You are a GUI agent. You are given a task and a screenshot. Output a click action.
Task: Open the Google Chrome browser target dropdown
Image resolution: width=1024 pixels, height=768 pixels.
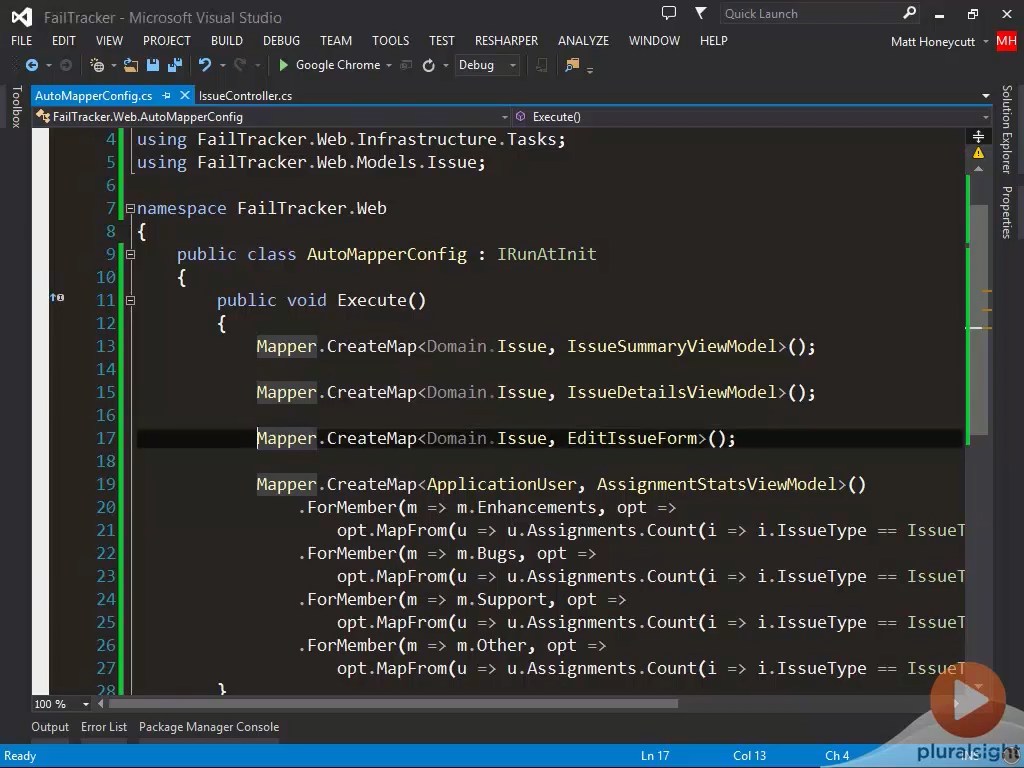pyautogui.click(x=389, y=65)
